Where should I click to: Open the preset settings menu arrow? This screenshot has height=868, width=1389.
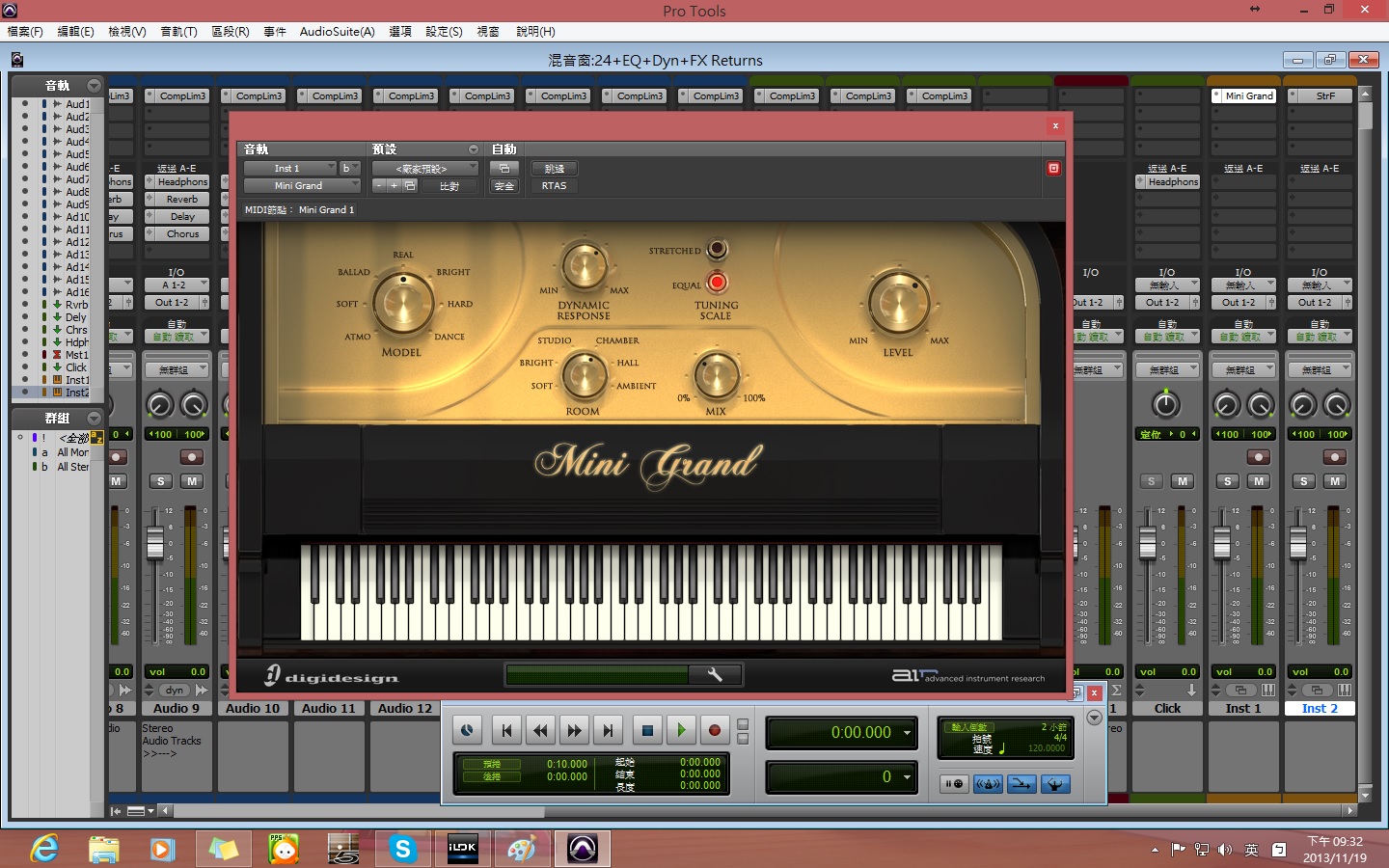point(473,149)
